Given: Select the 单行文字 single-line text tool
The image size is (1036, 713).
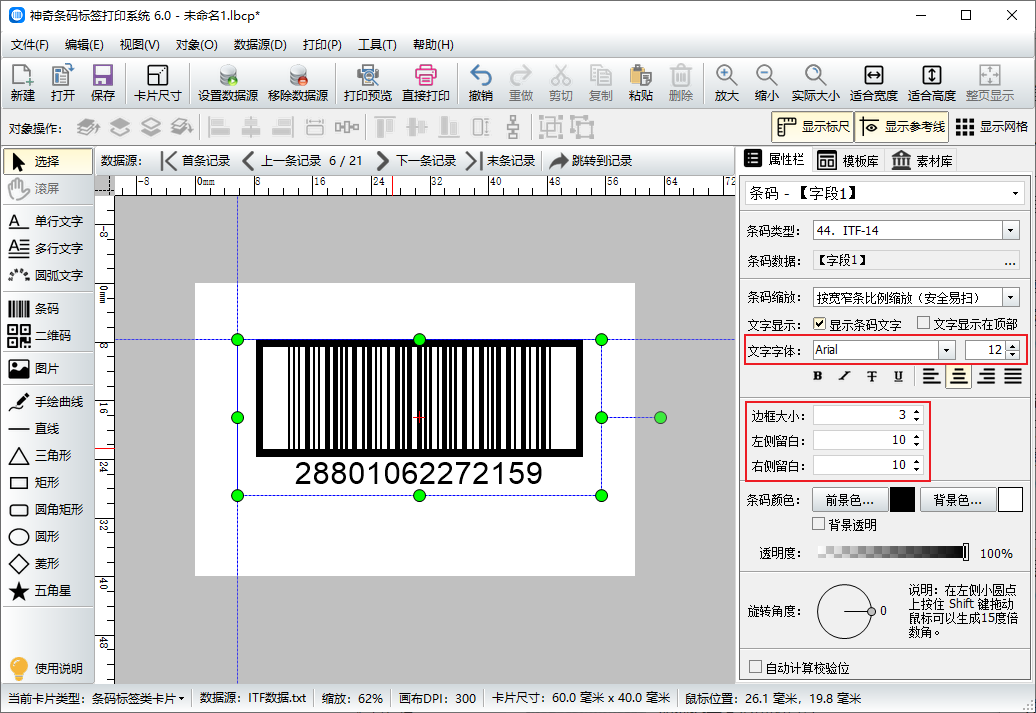Looking at the screenshot, I should click(x=46, y=221).
